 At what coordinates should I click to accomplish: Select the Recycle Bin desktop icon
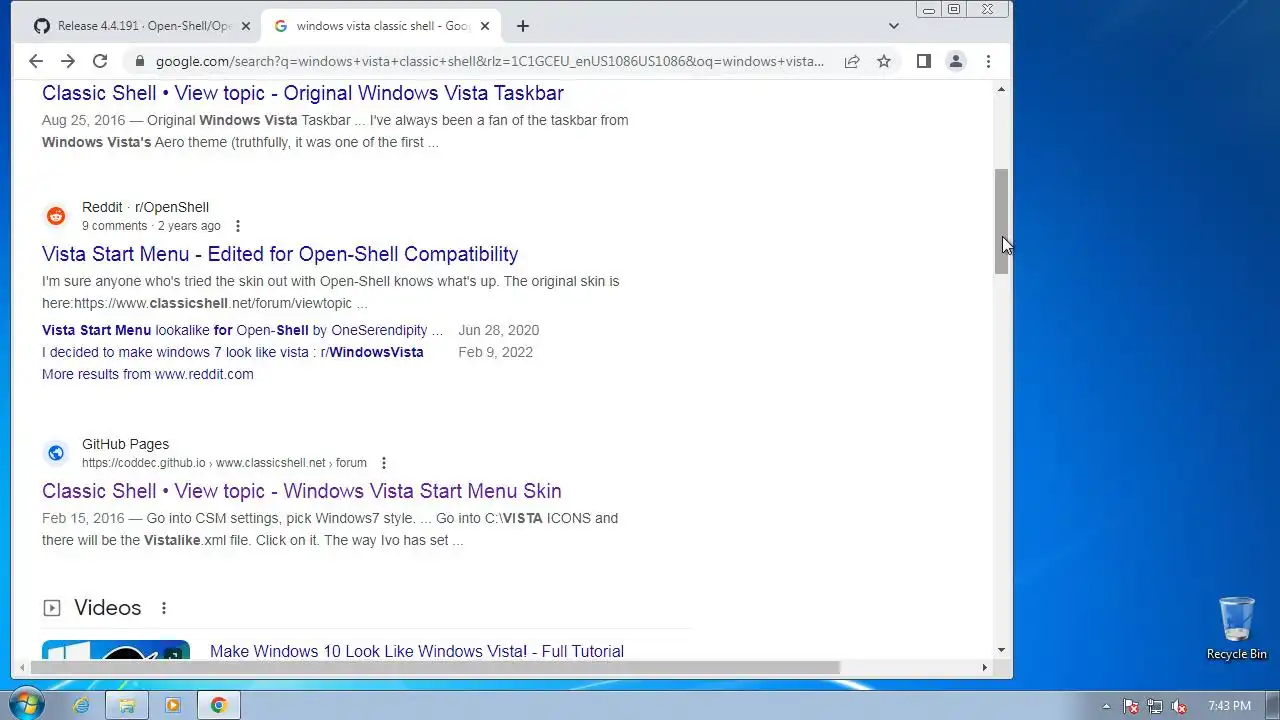pos(1237,628)
